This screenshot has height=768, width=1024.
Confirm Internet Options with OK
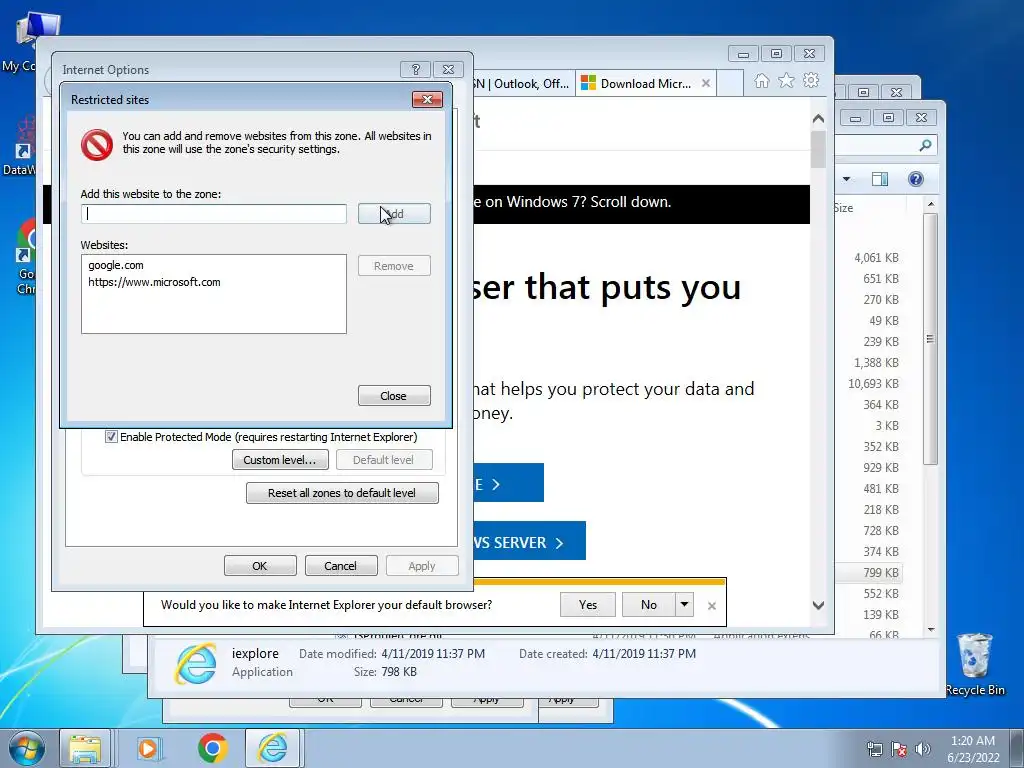click(x=260, y=566)
